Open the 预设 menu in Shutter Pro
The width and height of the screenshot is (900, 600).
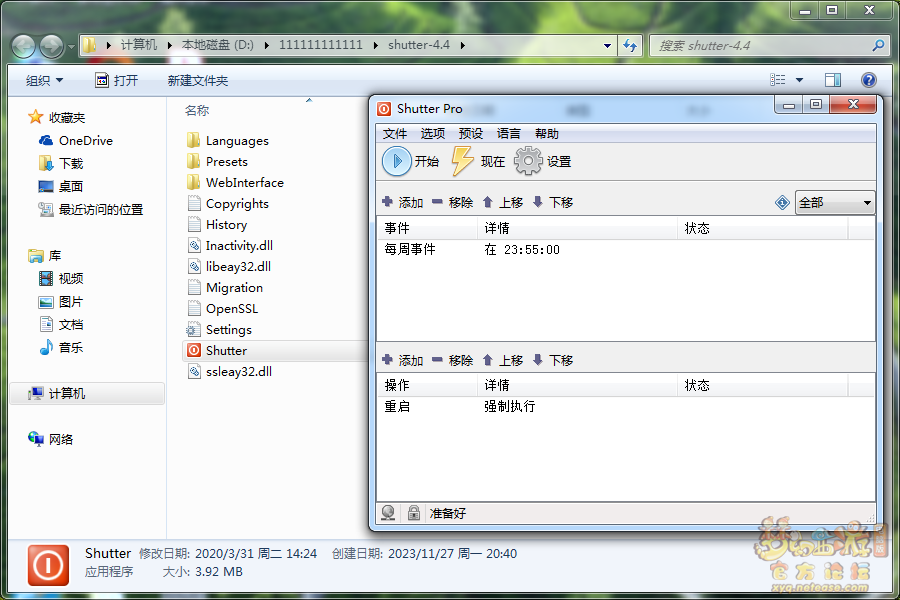[471, 134]
